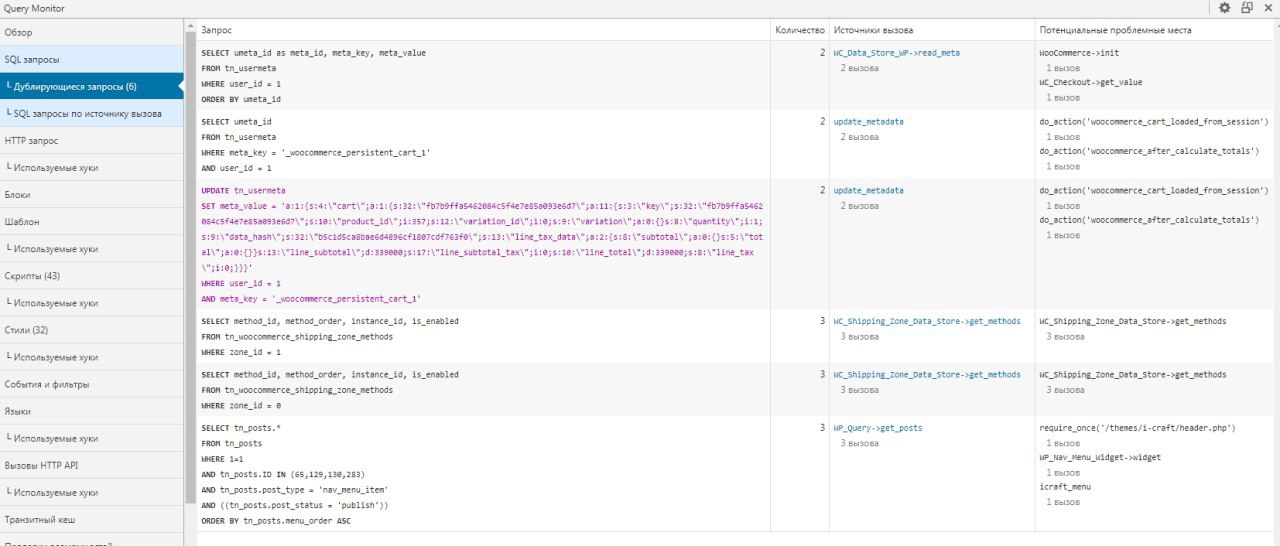Open the Вызовы HTTP API section
The height and width of the screenshot is (546, 1280).
pos(92,464)
